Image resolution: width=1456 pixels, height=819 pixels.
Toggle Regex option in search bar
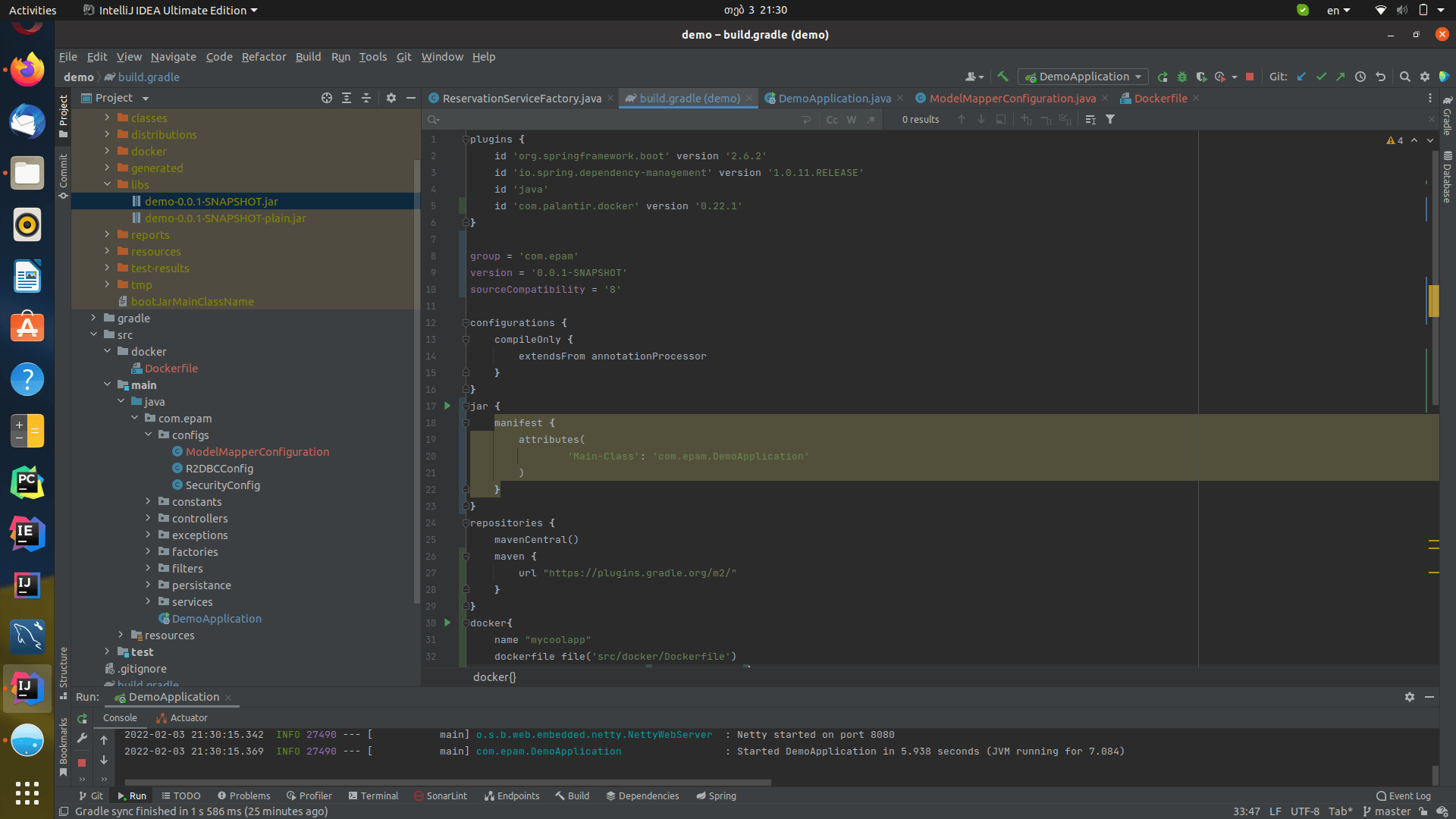click(871, 120)
